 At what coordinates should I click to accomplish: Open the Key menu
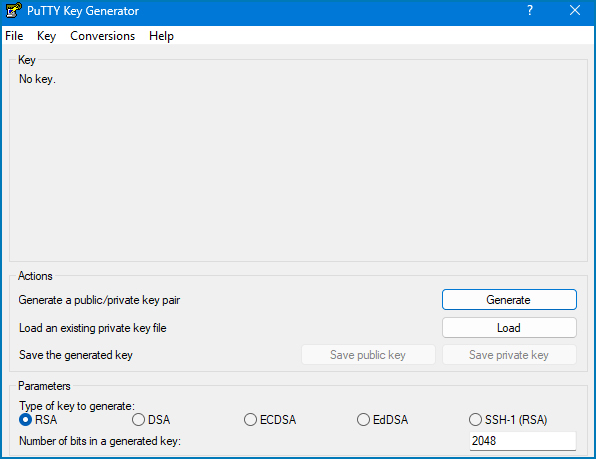point(46,36)
